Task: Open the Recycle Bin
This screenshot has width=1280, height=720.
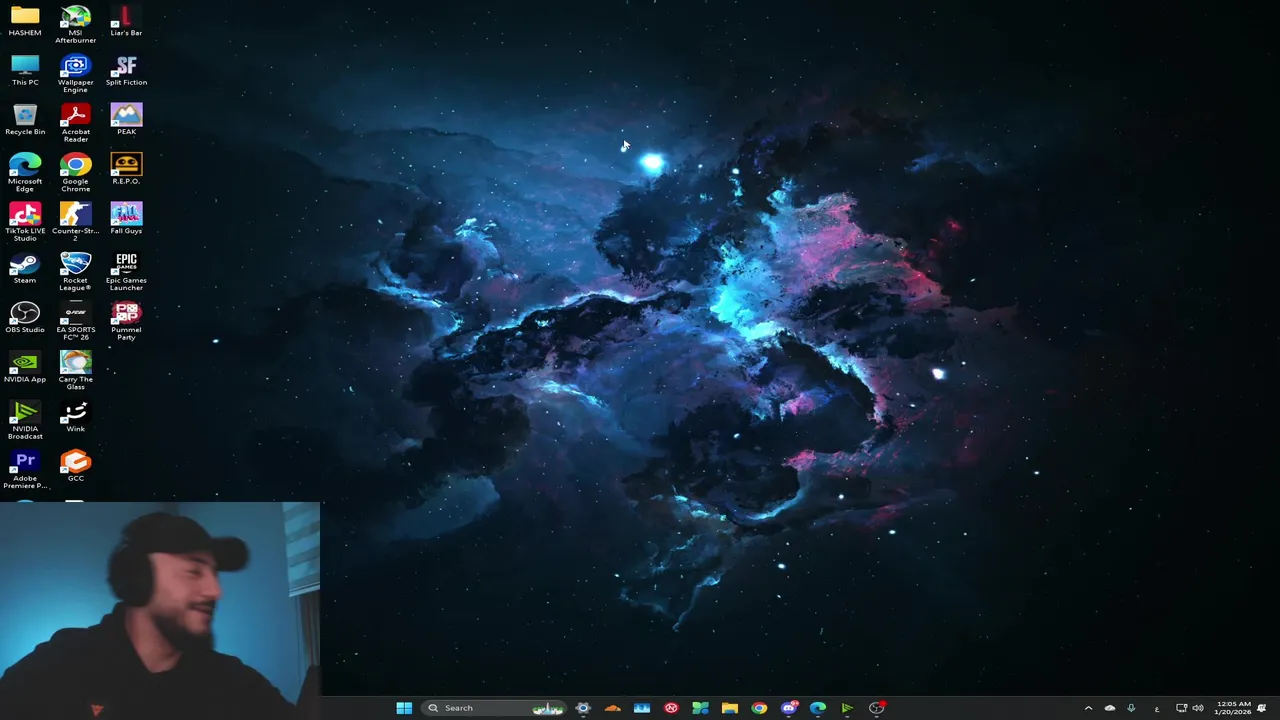Action: click(x=25, y=119)
